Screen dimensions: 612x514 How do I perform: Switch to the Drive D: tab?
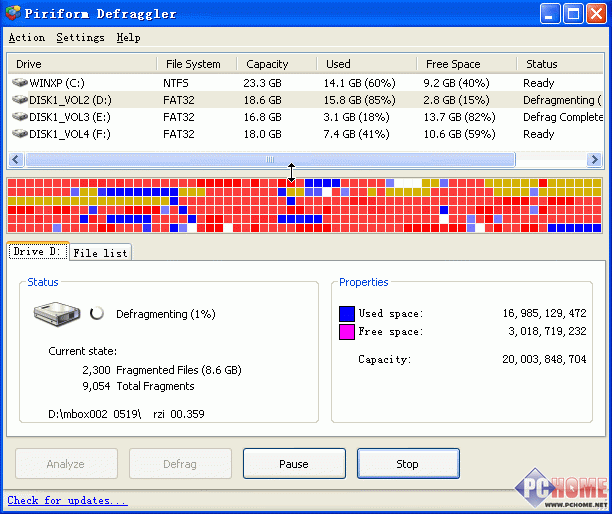38,252
